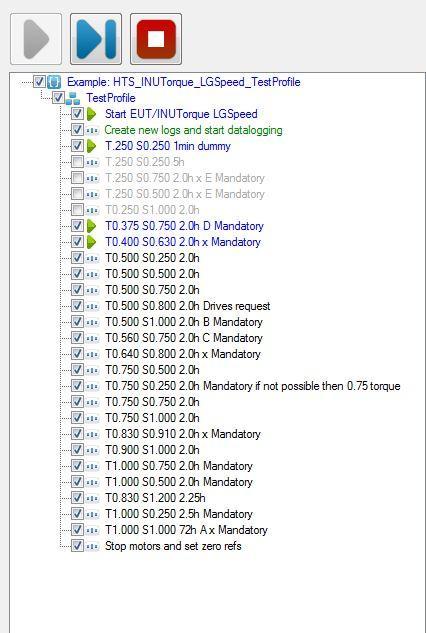Toggle the root Example profile checkbox

coord(39,82)
